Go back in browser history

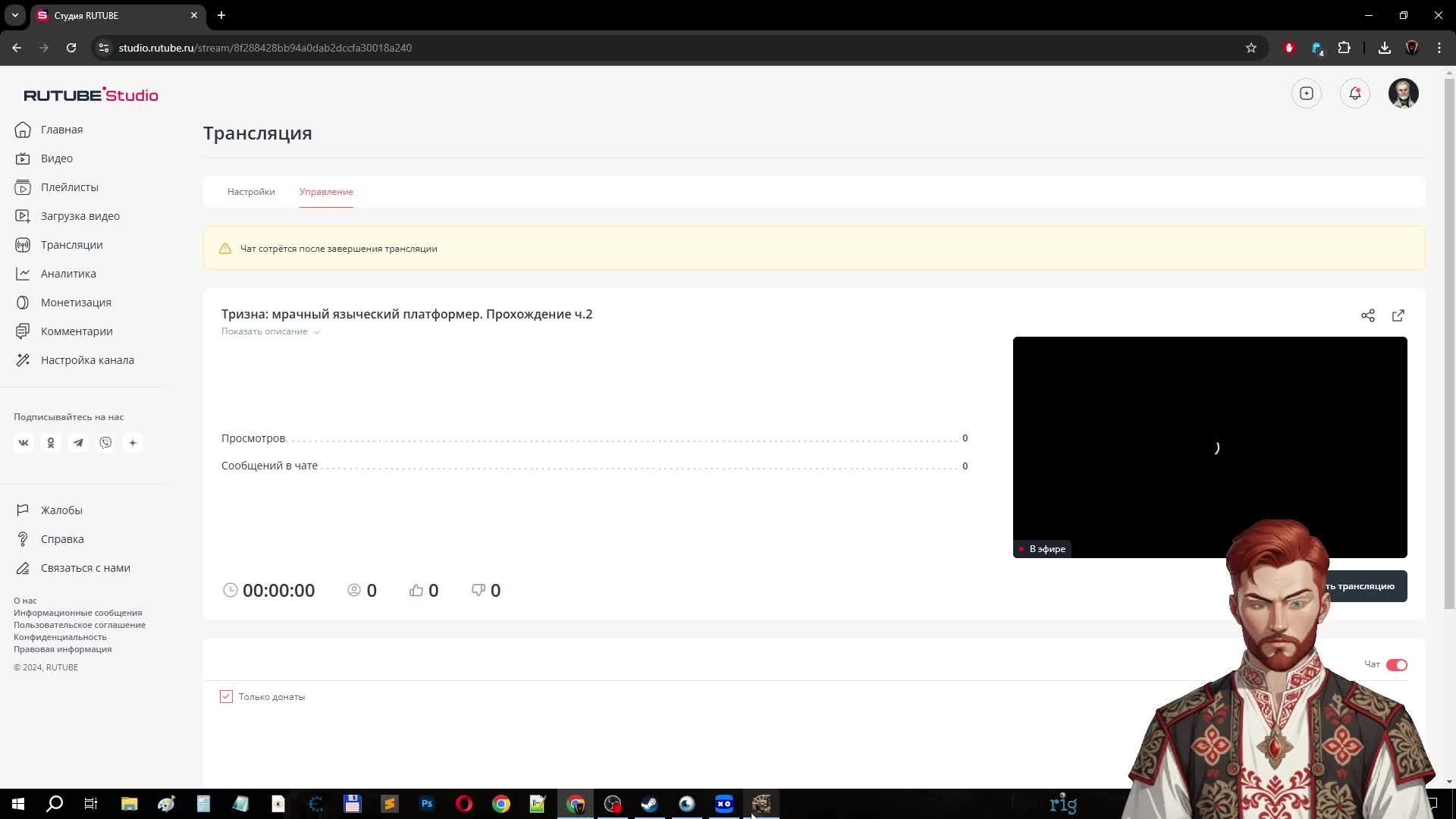pos(17,48)
